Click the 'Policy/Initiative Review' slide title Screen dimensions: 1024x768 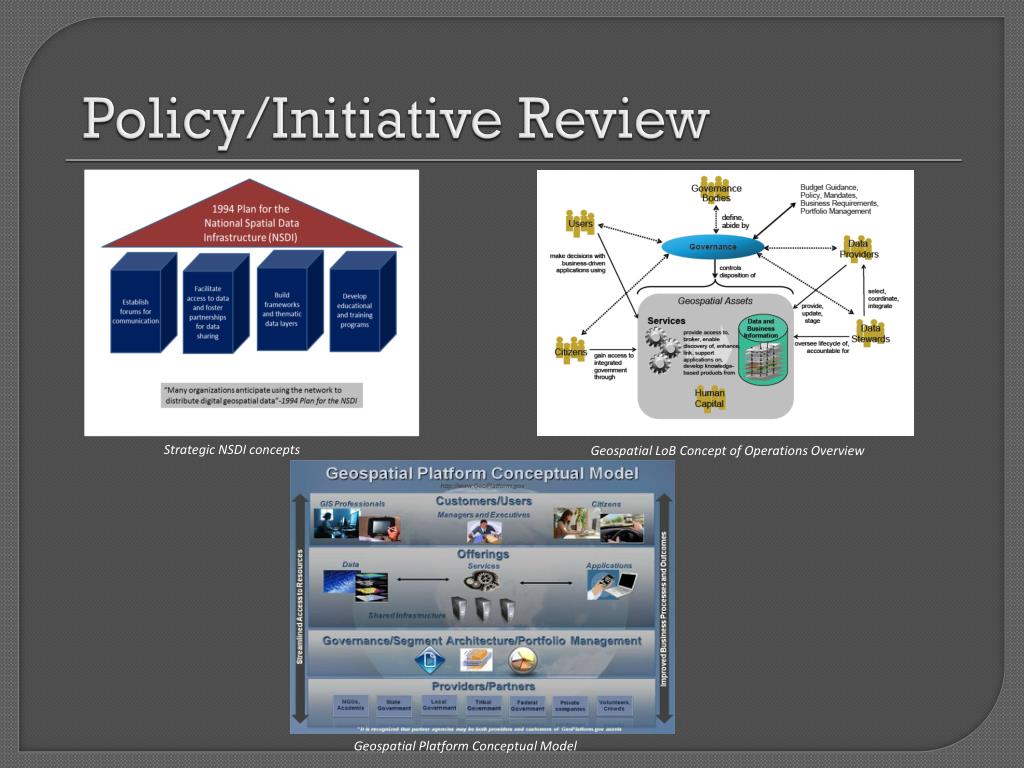click(x=396, y=120)
